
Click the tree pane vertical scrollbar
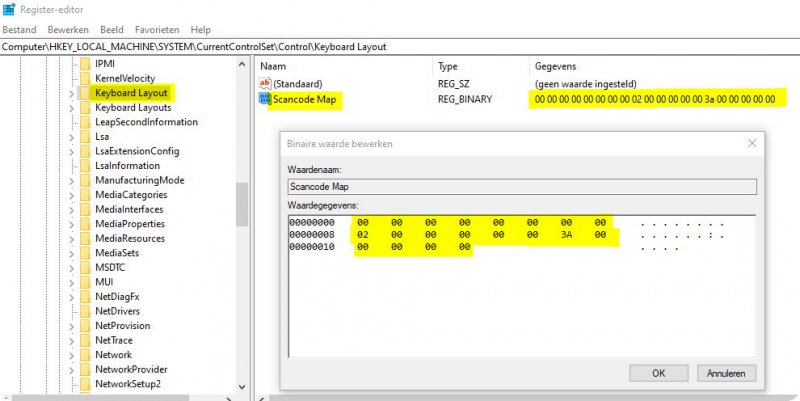click(x=241, y=204)
